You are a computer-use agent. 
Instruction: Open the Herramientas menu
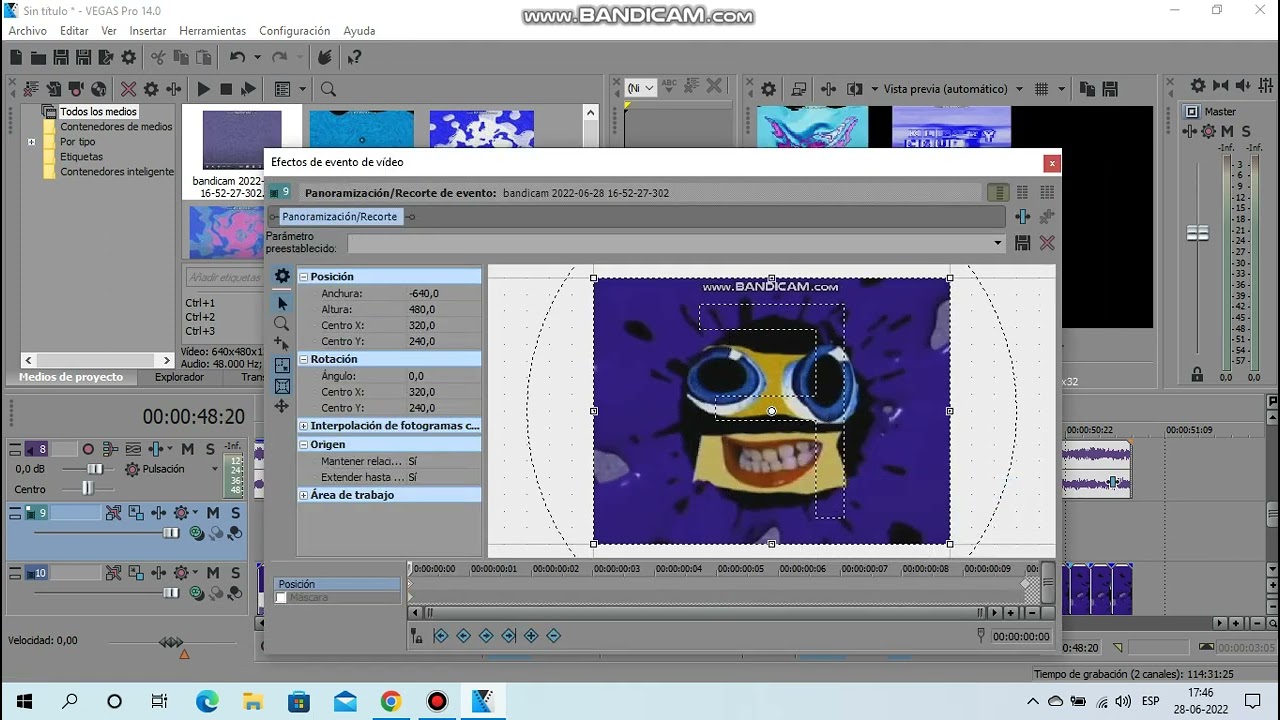click(x=213, y=31)
